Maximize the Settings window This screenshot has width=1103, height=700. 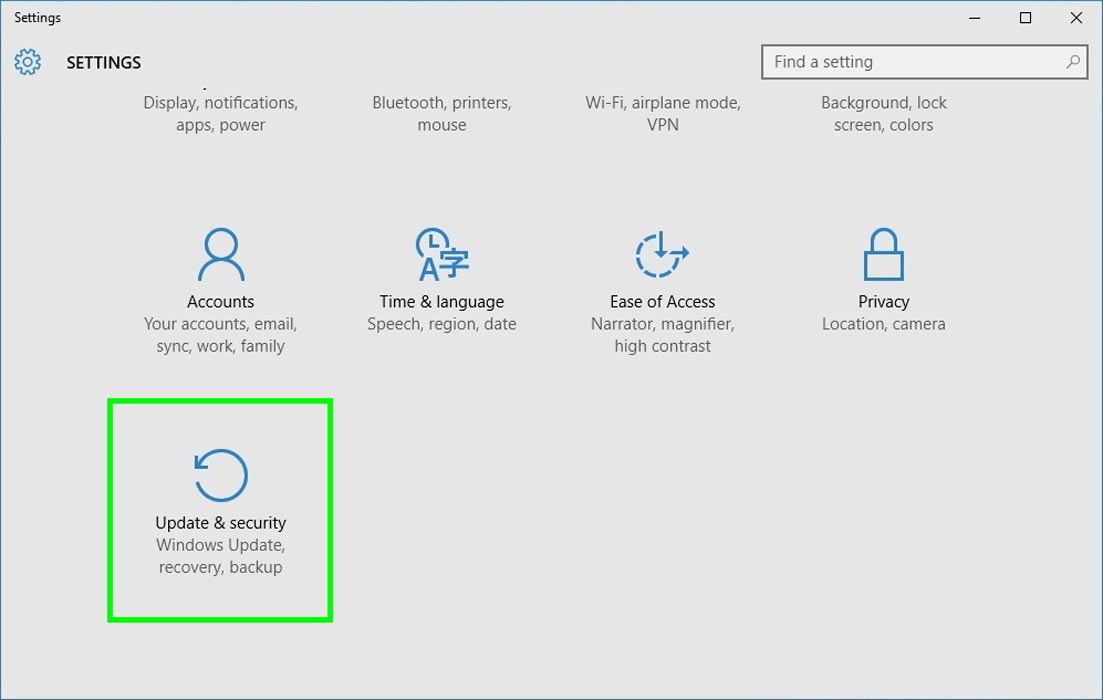click(1025, 18)
